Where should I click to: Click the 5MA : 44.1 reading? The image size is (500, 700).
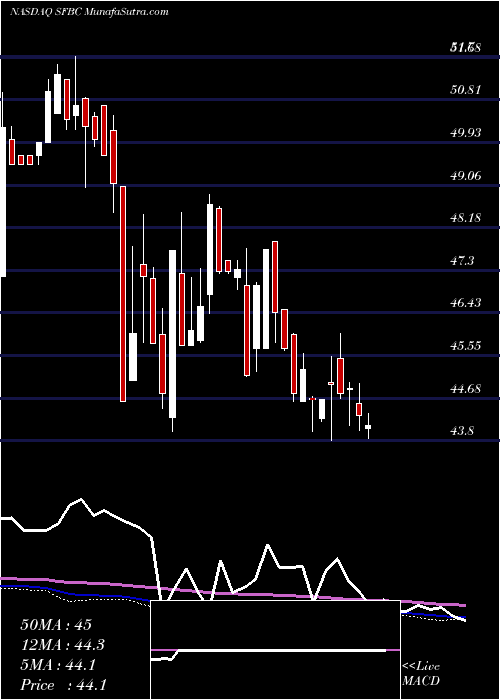58,665
